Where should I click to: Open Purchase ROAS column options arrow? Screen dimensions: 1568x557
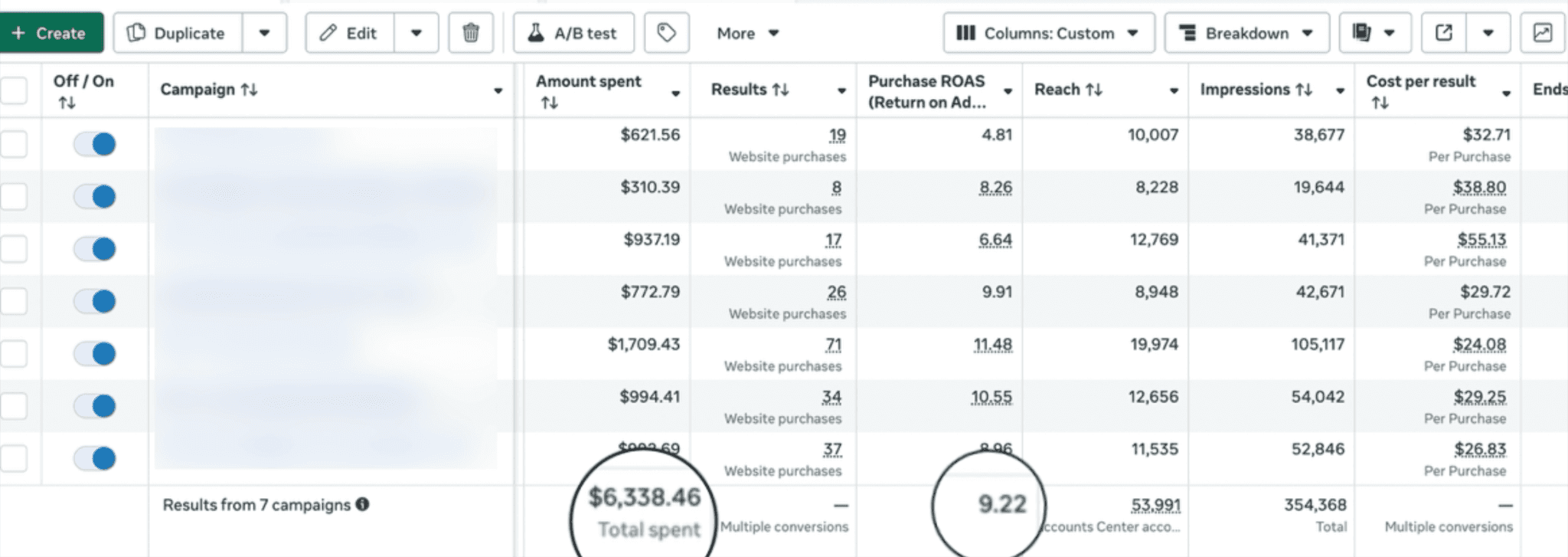pyautogui.click(x=1008, y=91)
